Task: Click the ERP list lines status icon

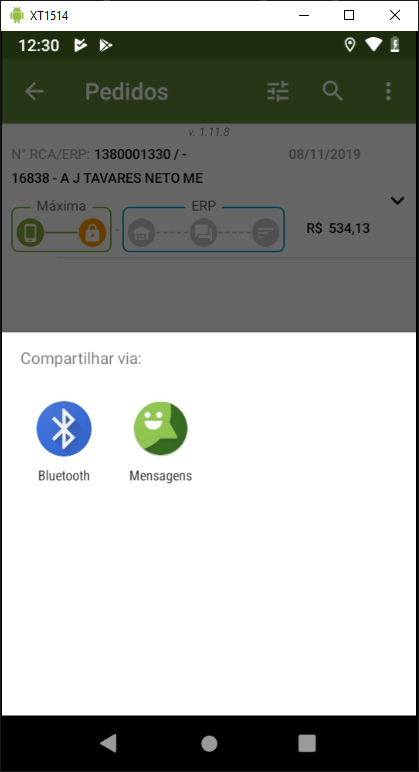Action: [266, 232]
